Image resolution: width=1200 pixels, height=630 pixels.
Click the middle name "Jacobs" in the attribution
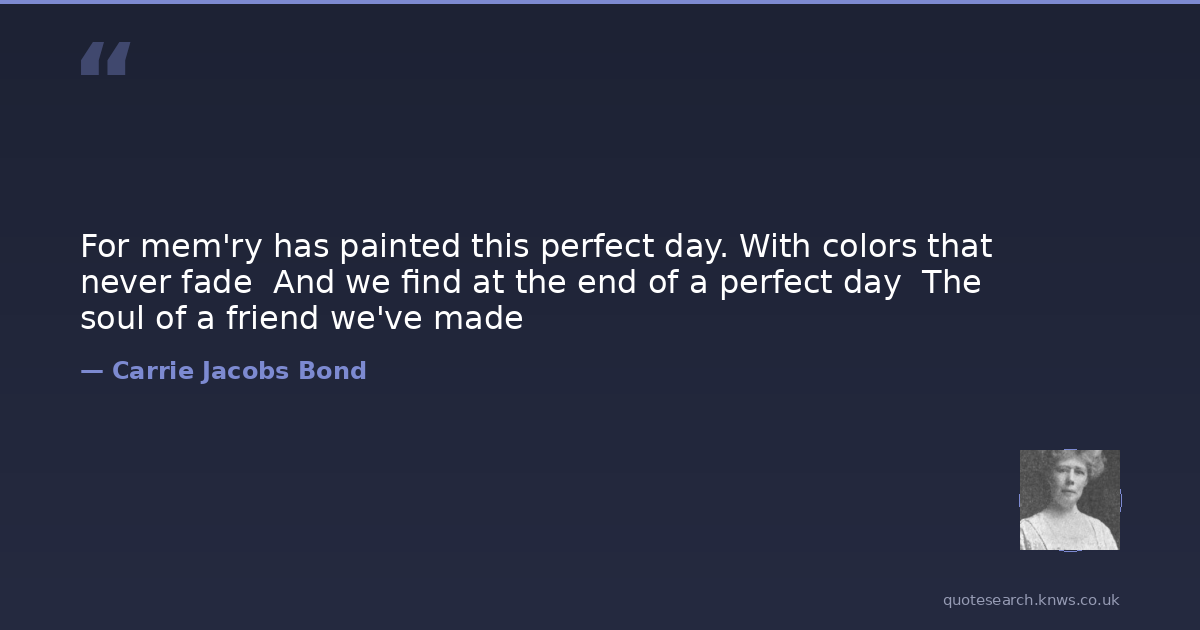245,371
